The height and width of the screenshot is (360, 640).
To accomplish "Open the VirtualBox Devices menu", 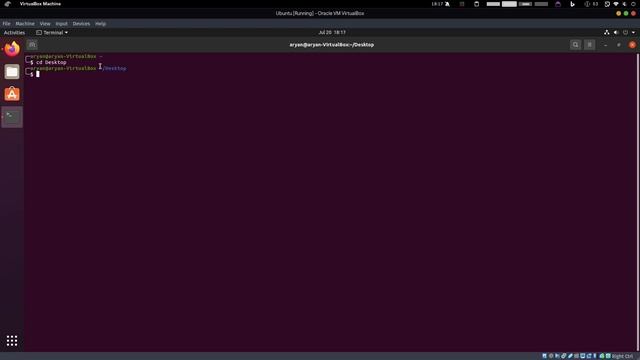I will pyautogui.click(x=81, y=24).
